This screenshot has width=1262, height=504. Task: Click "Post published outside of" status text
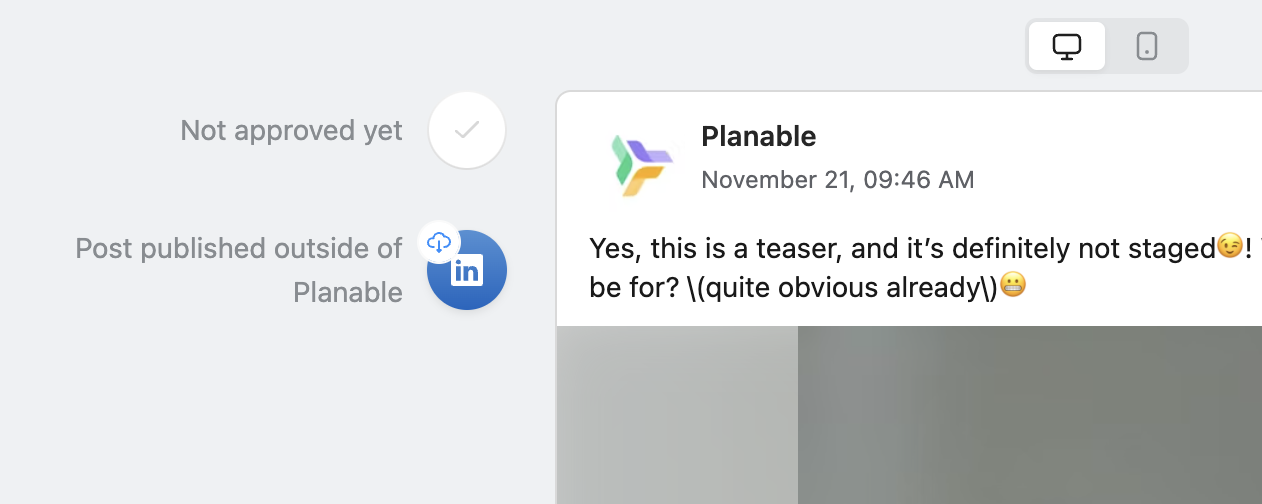click(x=239, y=248)
